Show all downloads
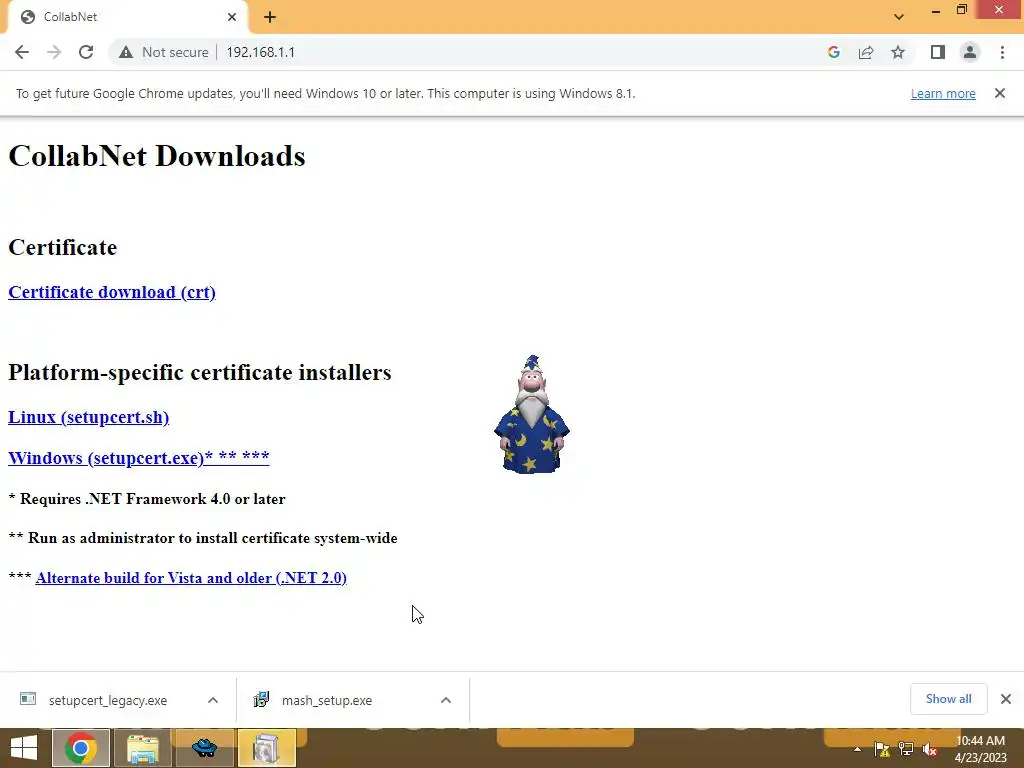 (x=948, y=699)
